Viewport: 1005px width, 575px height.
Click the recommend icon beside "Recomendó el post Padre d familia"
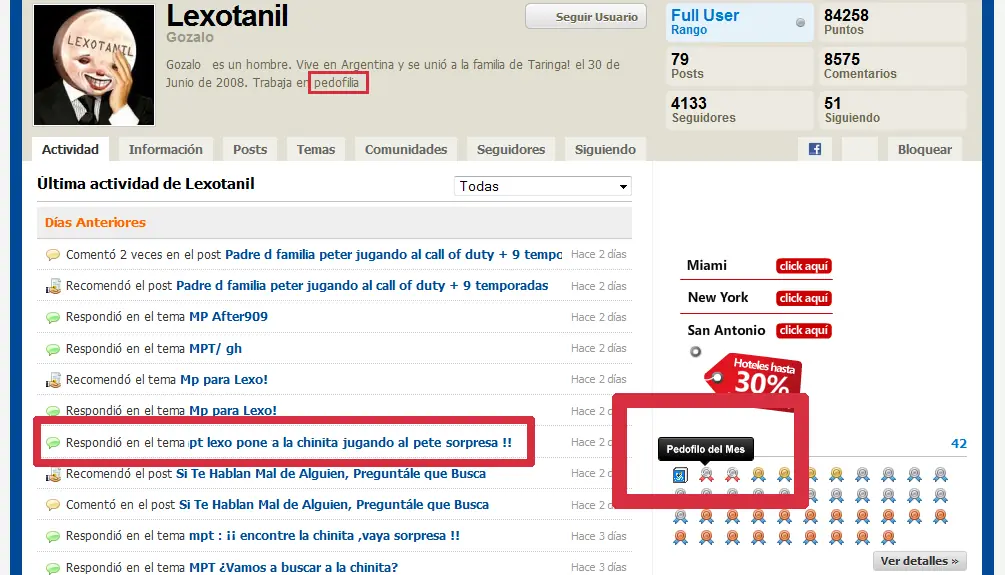click(53, 286)
